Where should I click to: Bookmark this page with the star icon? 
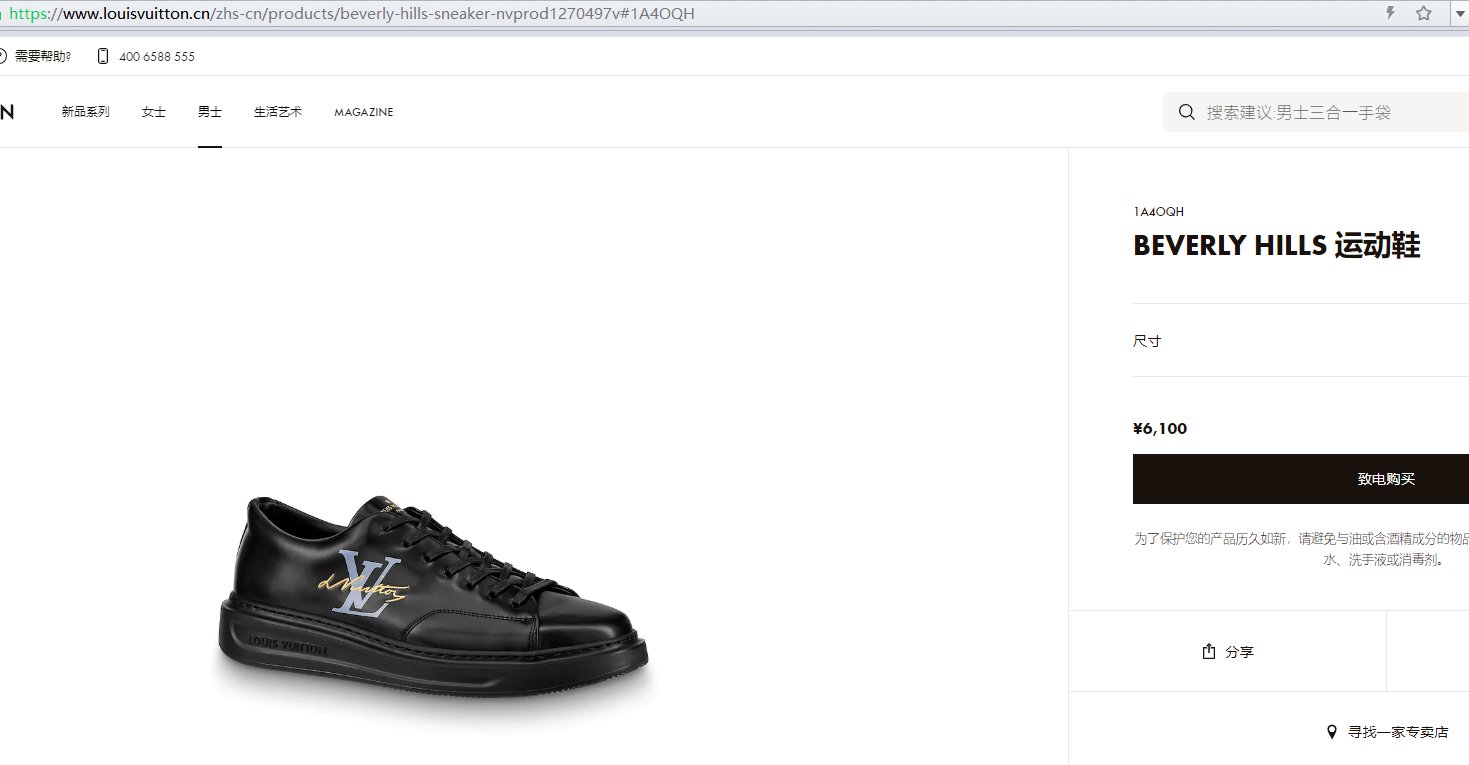(1424, 13)
